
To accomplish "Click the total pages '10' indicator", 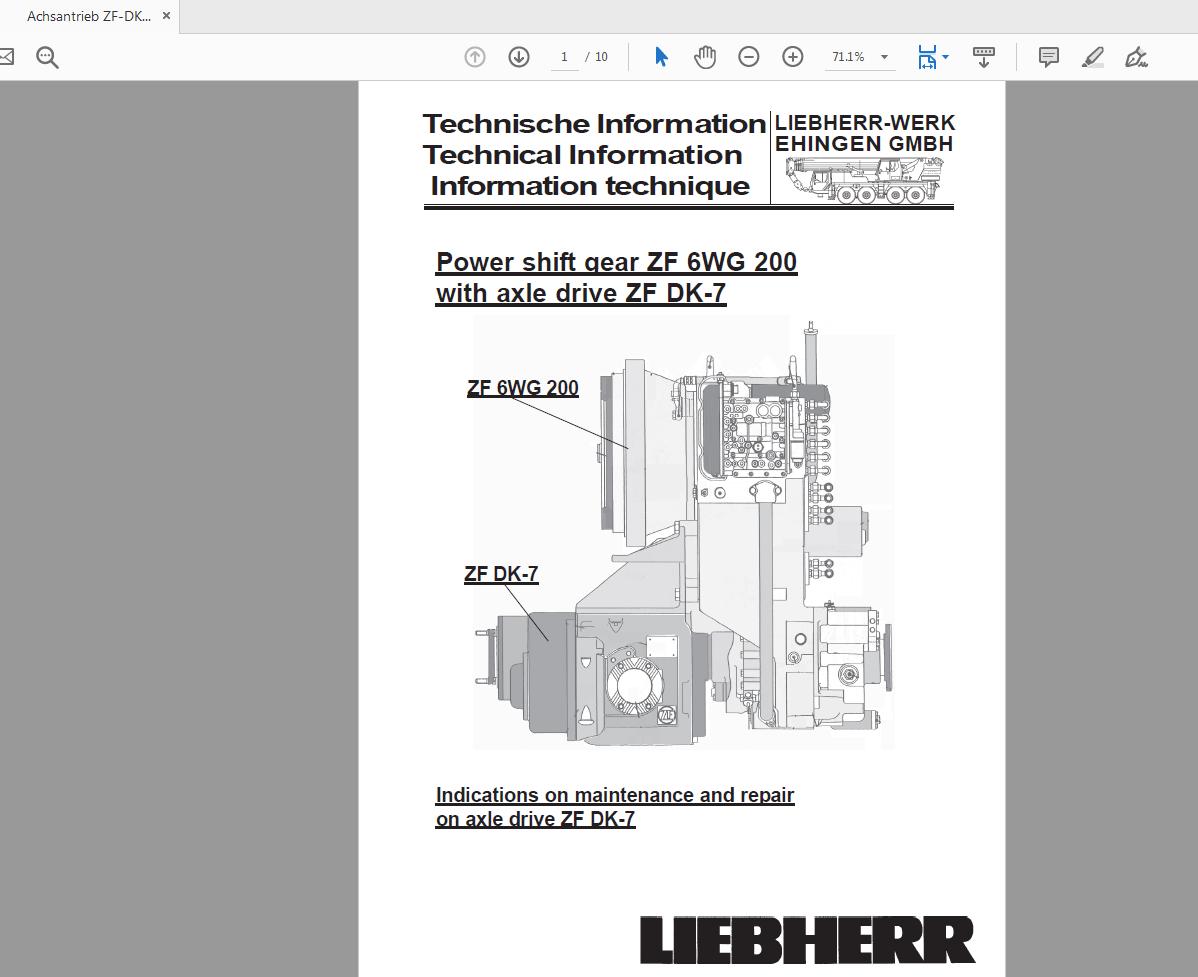I will tap(601, 57).
